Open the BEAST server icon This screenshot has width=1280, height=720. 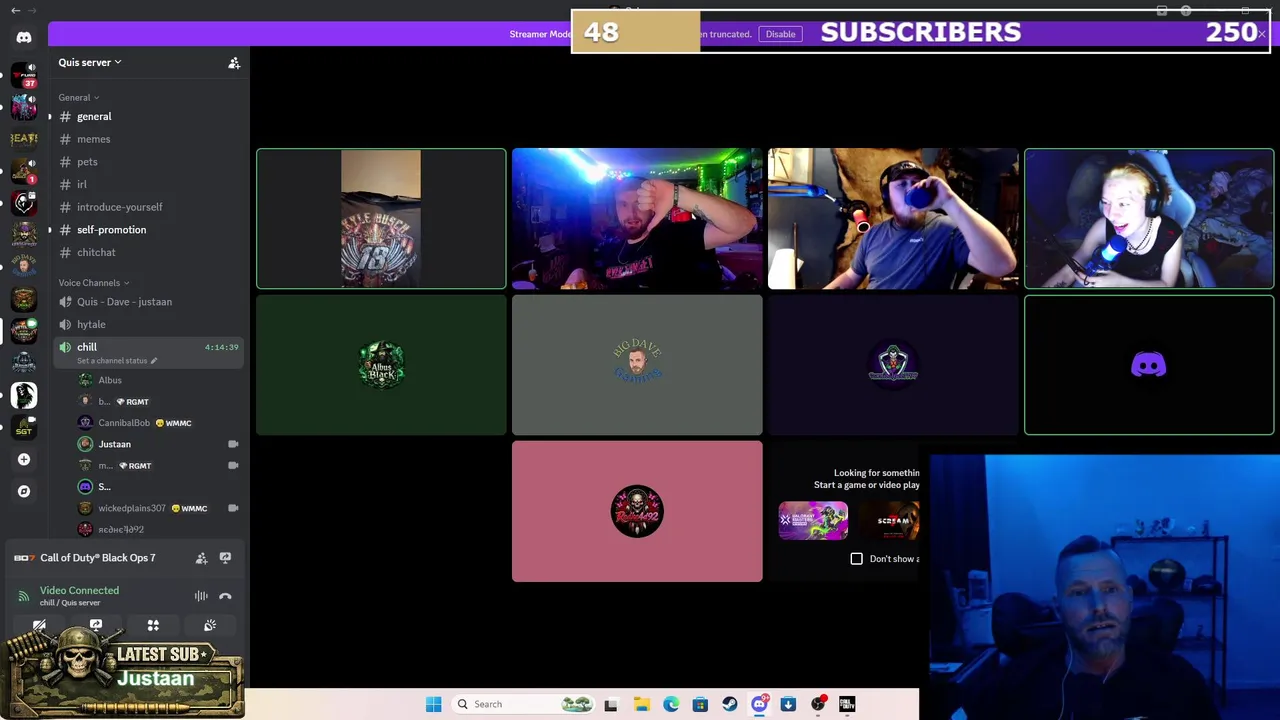point(24,139)
